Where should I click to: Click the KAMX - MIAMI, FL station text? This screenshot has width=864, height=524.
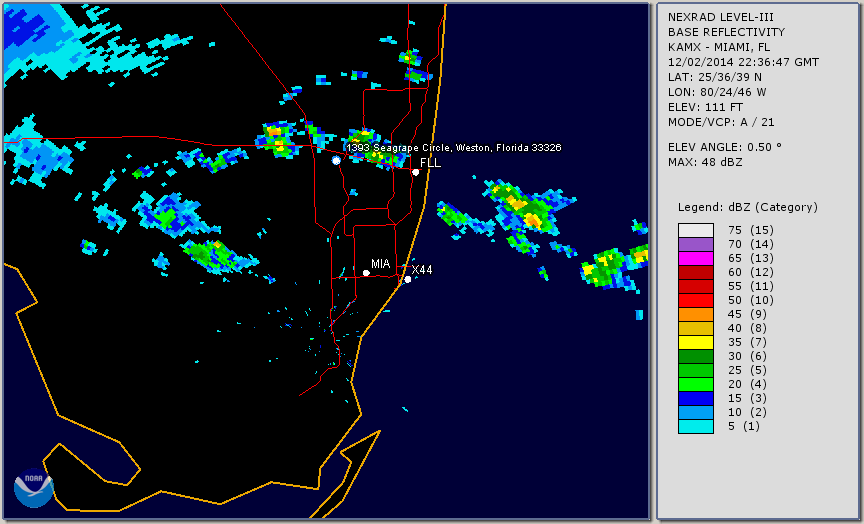pyautogui.click(x=719, y=47)
